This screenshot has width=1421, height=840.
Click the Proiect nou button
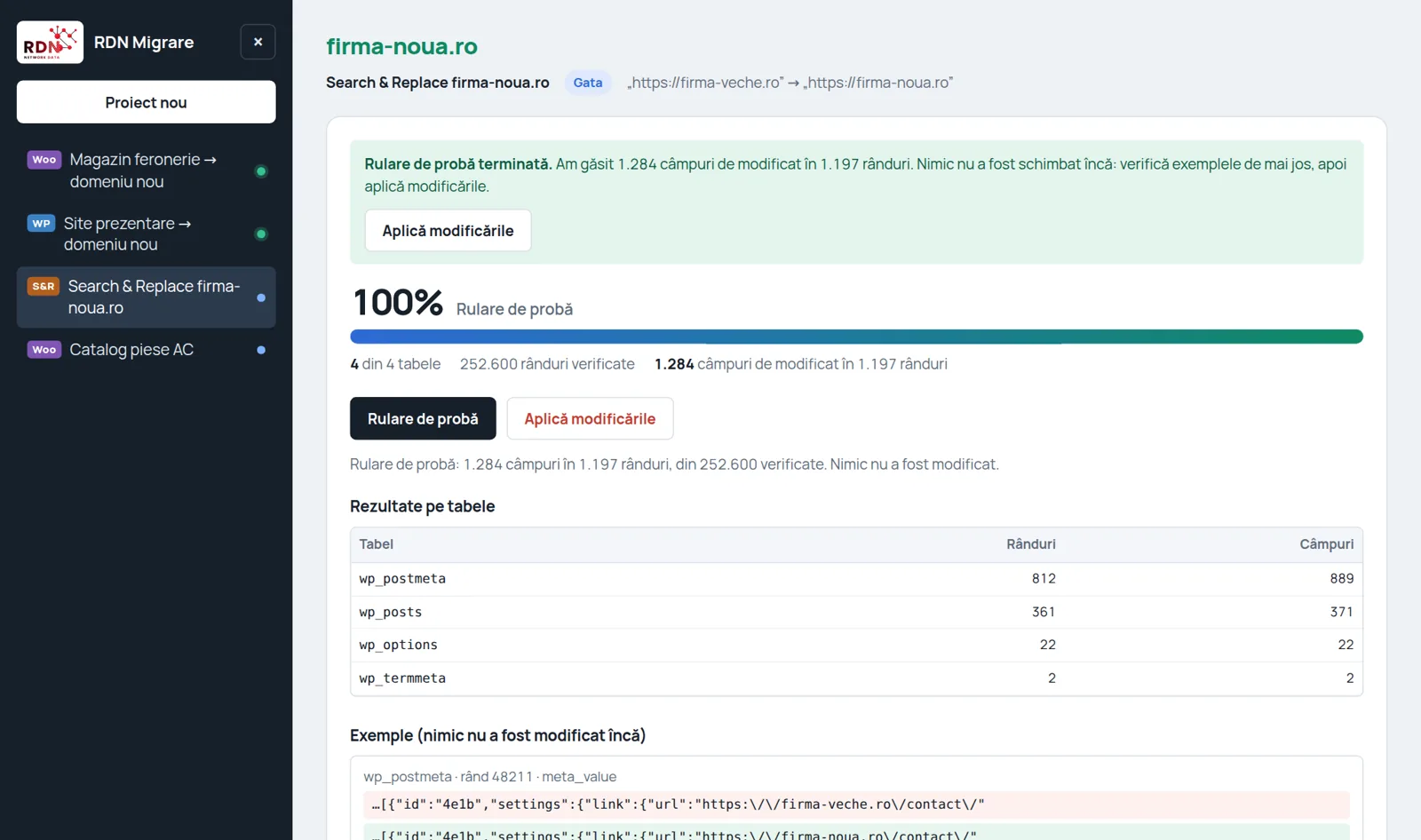point(146,102)
